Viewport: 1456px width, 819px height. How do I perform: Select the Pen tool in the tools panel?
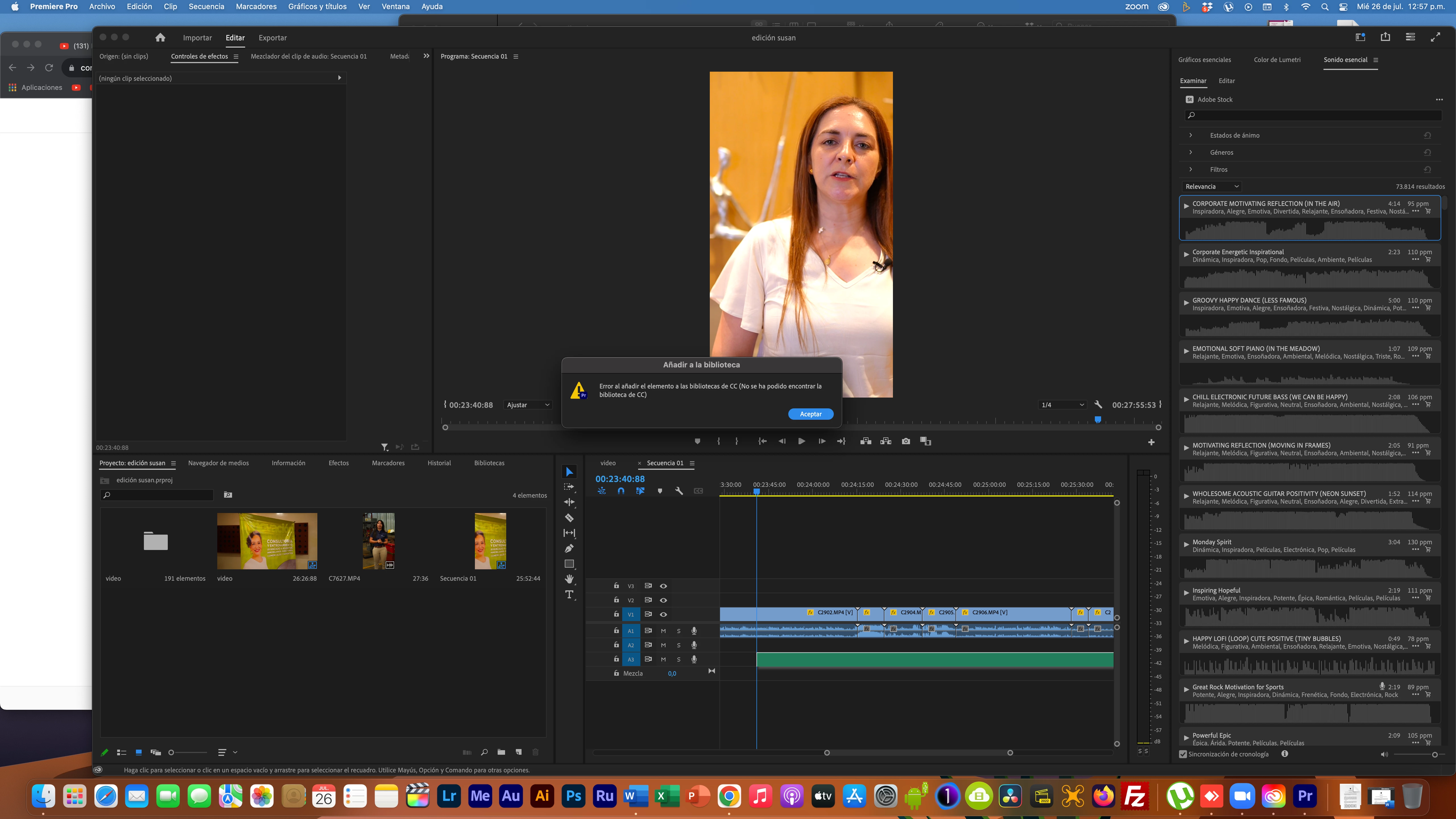(x=569, y=548)
